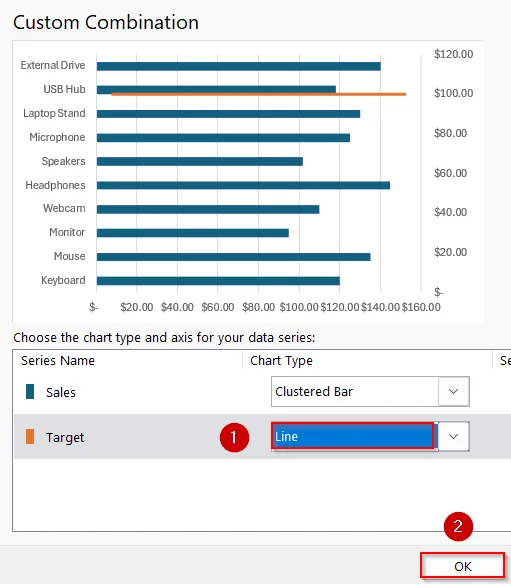Open the Target chart type dropdown arrow
The height and width of the screenshot is (584, 511).
453,437
